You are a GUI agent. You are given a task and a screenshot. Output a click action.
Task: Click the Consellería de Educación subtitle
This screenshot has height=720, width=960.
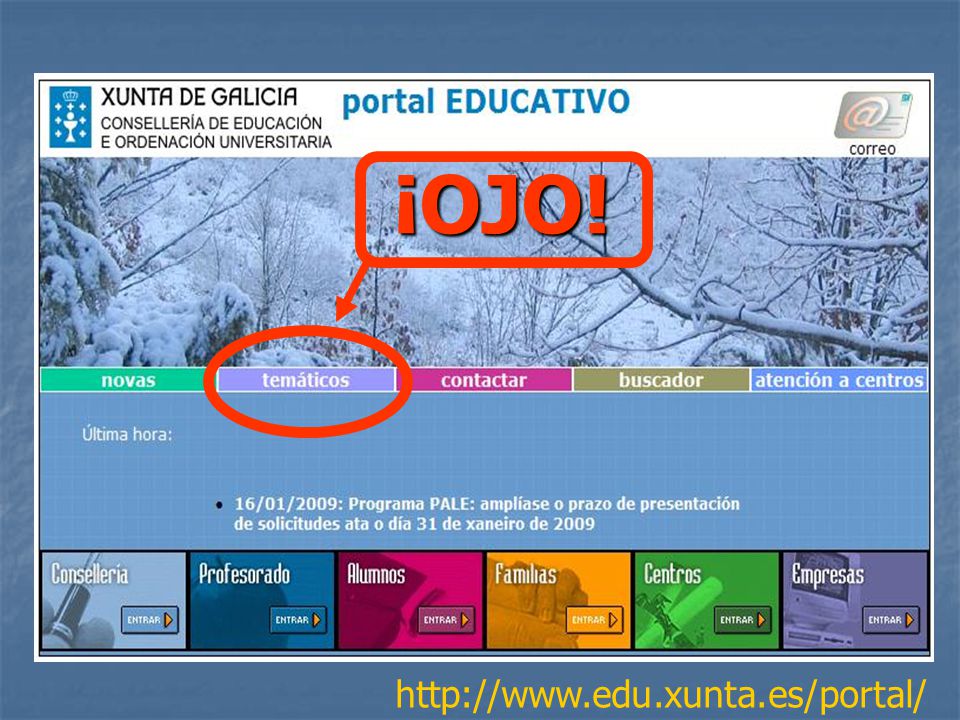point(216,132)
